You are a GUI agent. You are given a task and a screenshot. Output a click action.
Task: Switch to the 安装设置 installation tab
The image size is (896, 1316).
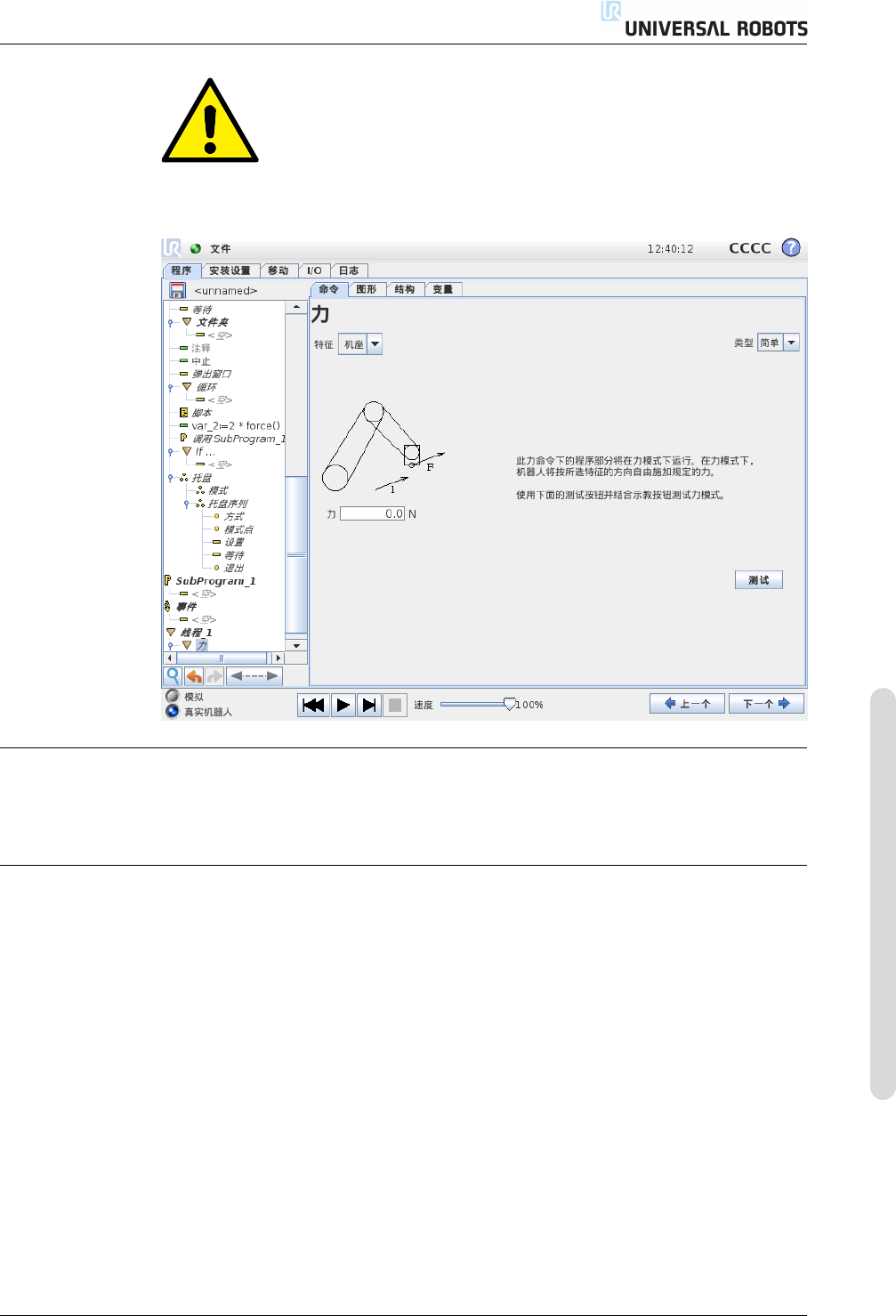(230, 270)
